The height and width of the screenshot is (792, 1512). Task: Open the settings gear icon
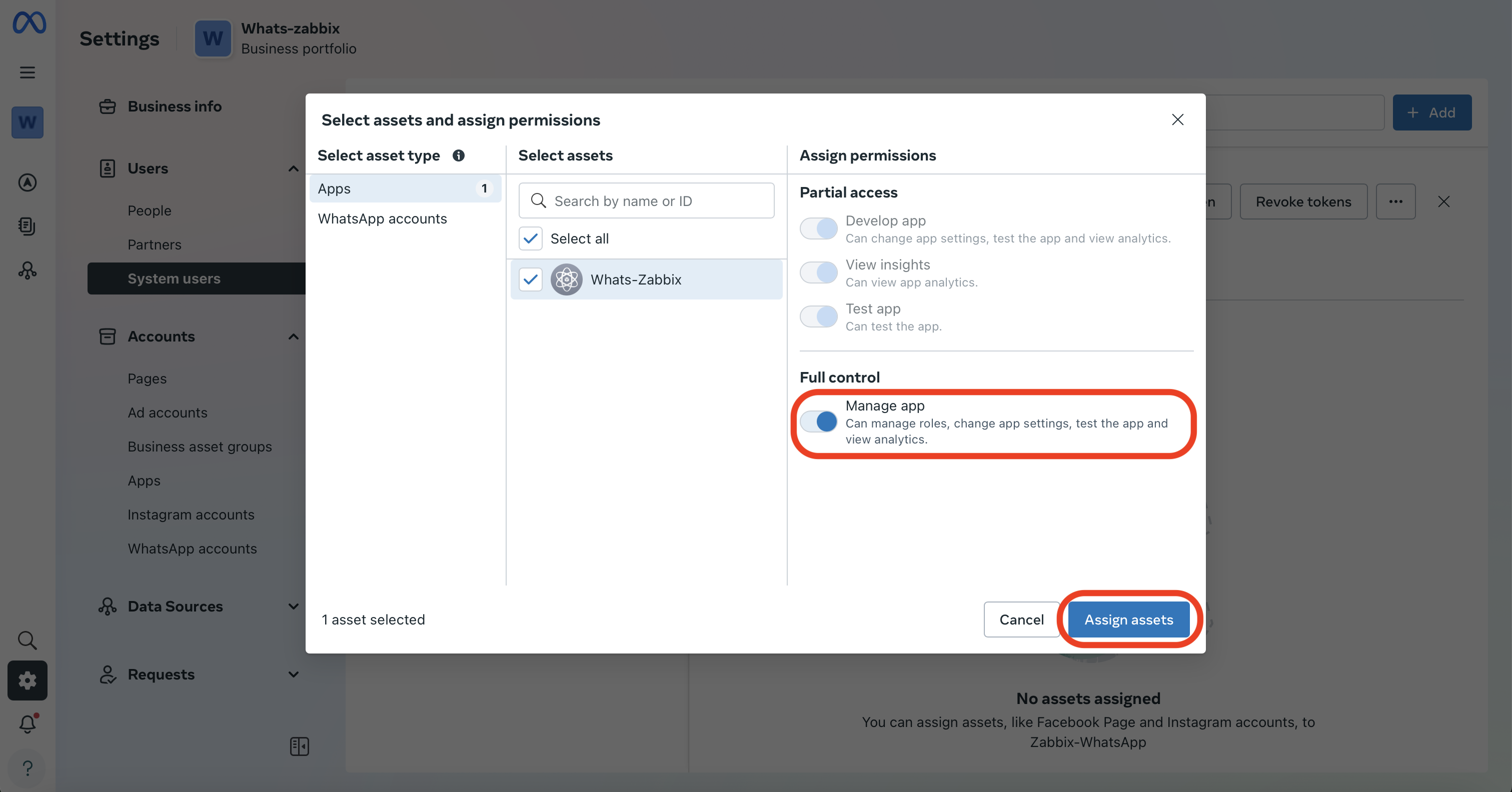click(x=27, y=680)
